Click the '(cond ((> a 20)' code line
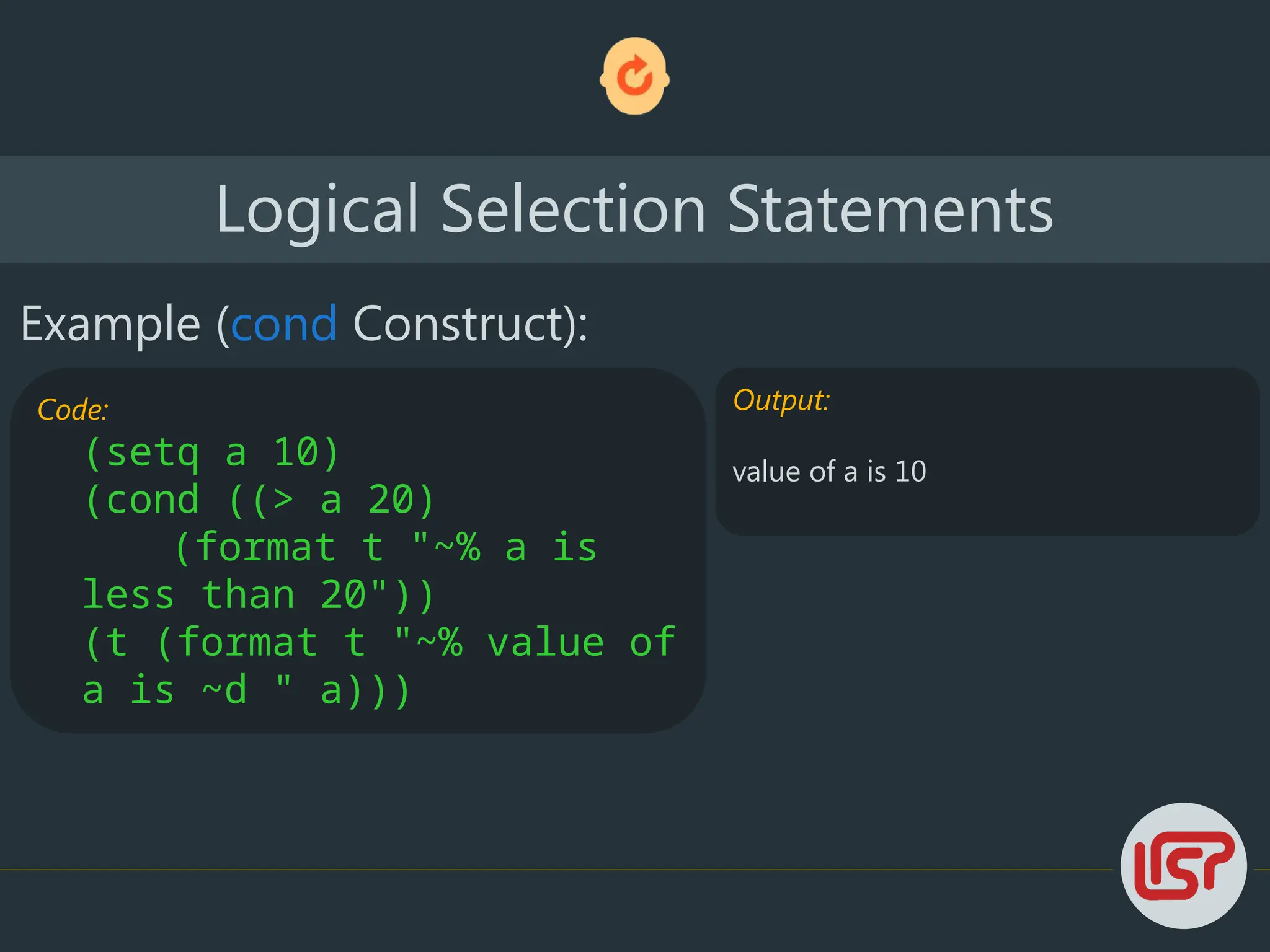 (x=259, y=500)
